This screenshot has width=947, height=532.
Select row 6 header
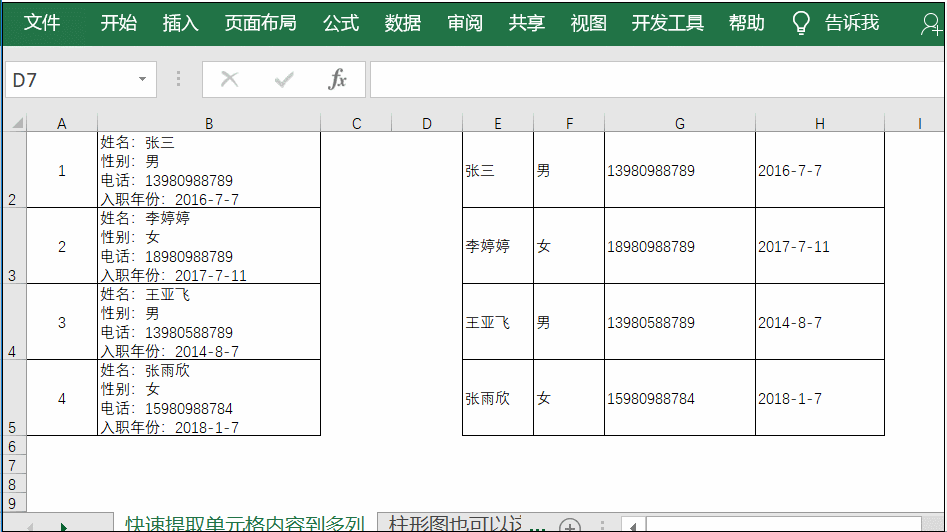coord(13,446)
